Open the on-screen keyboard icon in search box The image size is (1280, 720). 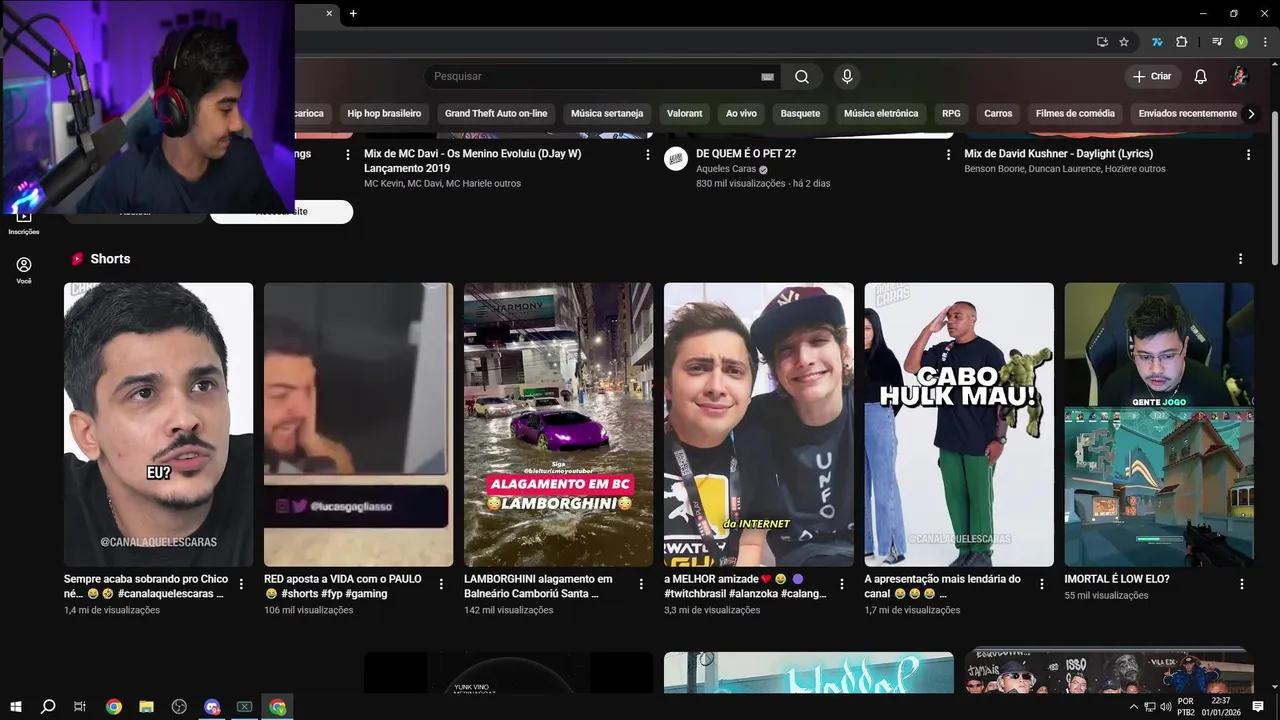point(767,76)
